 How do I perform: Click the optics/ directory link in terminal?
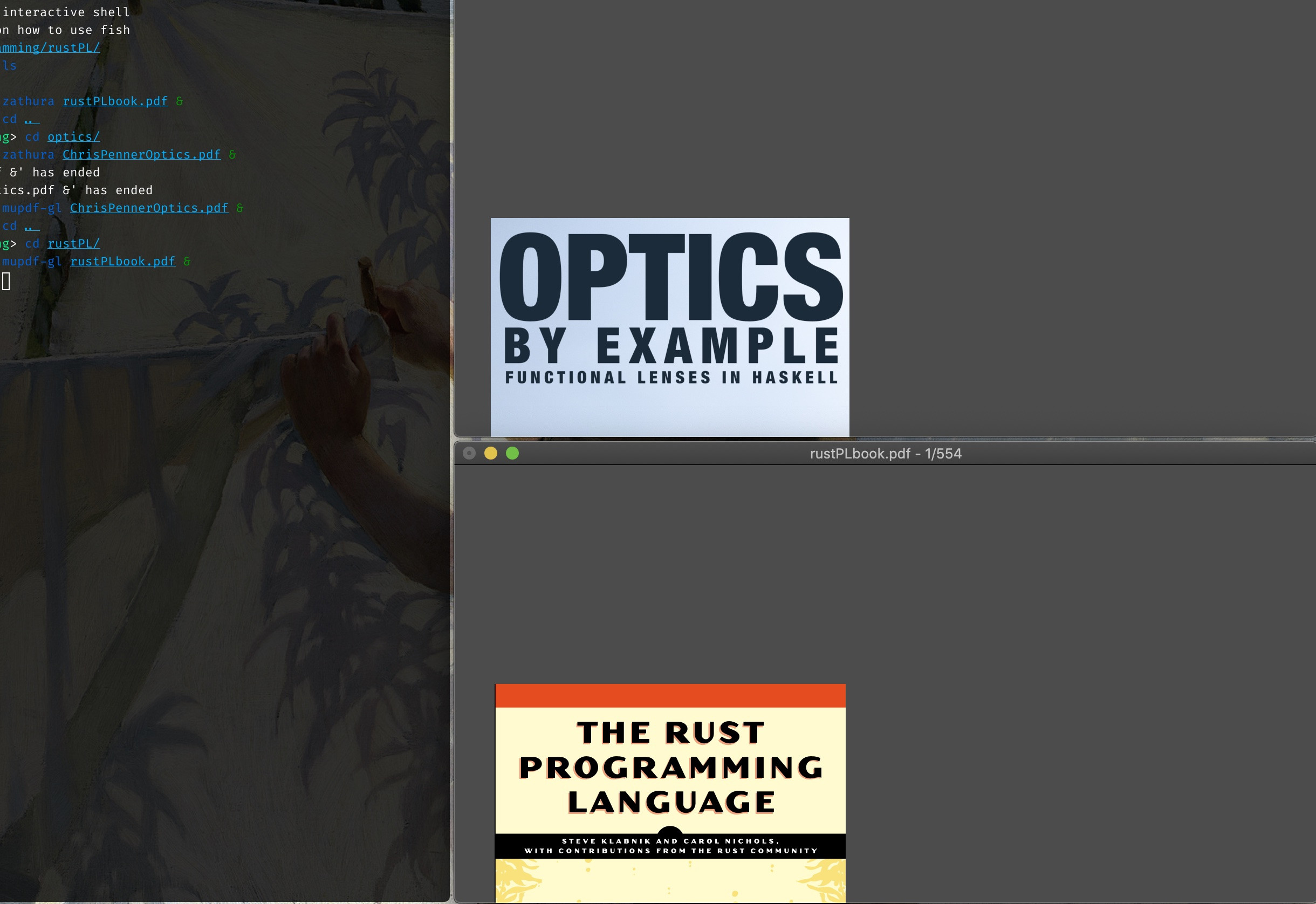(73, 137)
